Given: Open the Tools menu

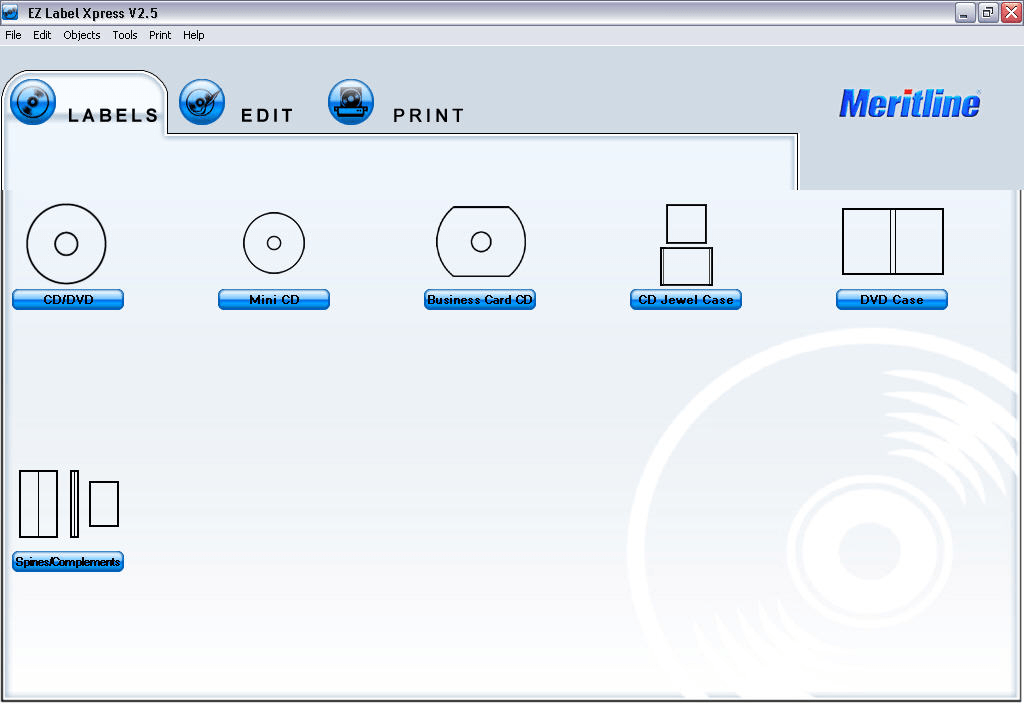Looking at the screenshot, I should pyautogui.click(x=125, y=35).
